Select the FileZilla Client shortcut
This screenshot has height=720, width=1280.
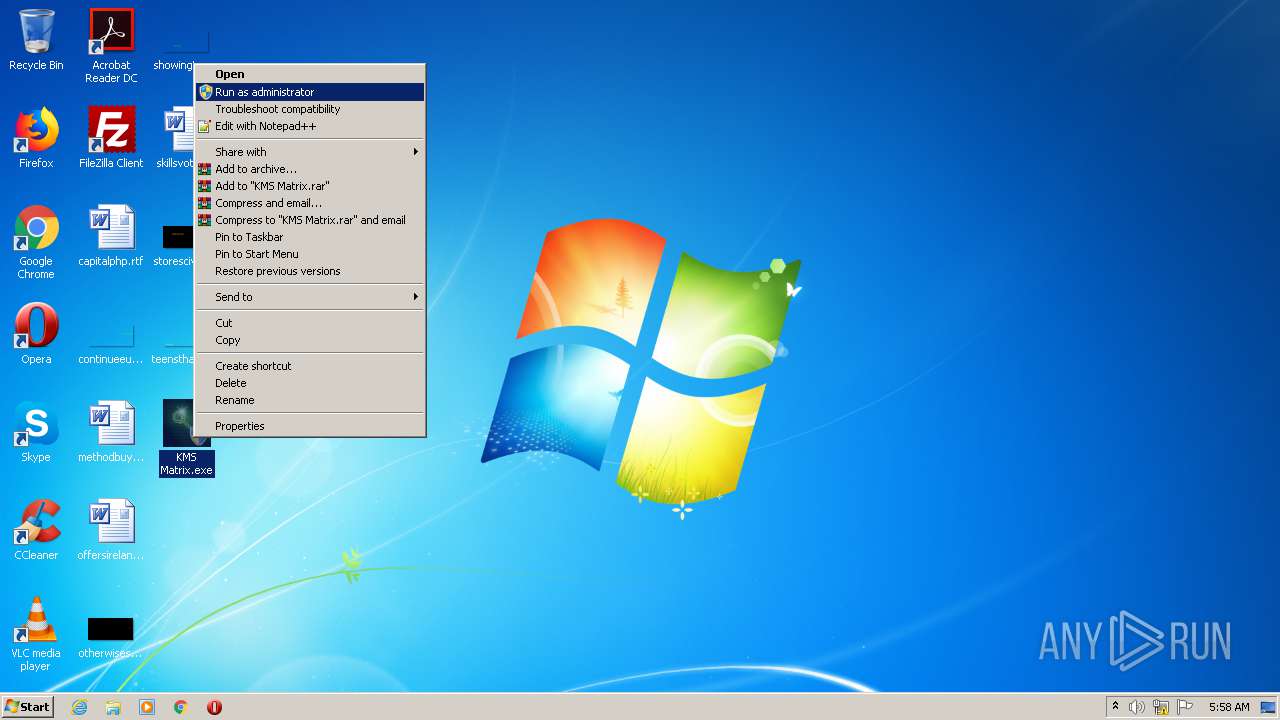click(x=111, y=138)
